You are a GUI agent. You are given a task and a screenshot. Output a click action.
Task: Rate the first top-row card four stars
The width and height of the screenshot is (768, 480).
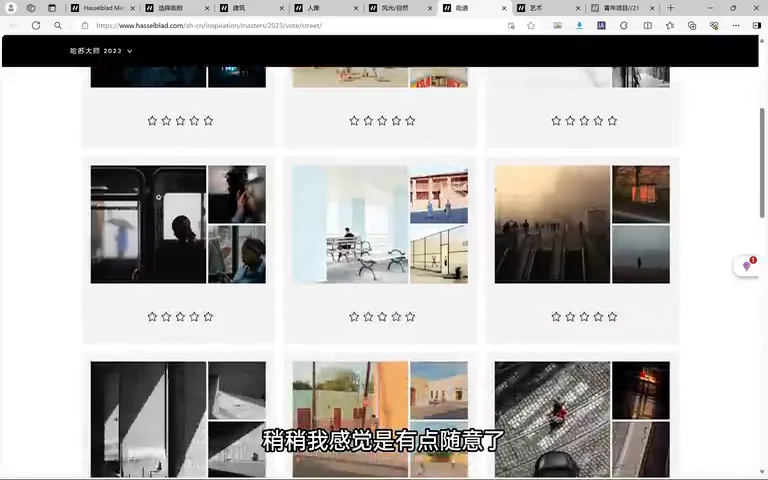pyautogui.click(x=194, y=120)
